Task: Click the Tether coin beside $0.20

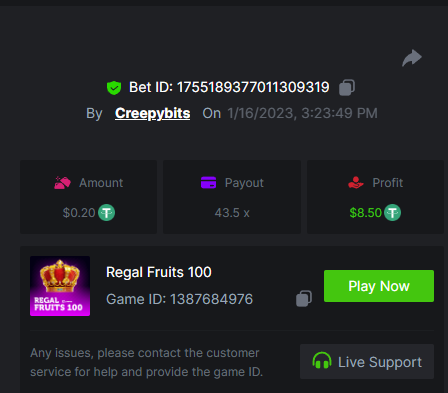Action: 106,213
